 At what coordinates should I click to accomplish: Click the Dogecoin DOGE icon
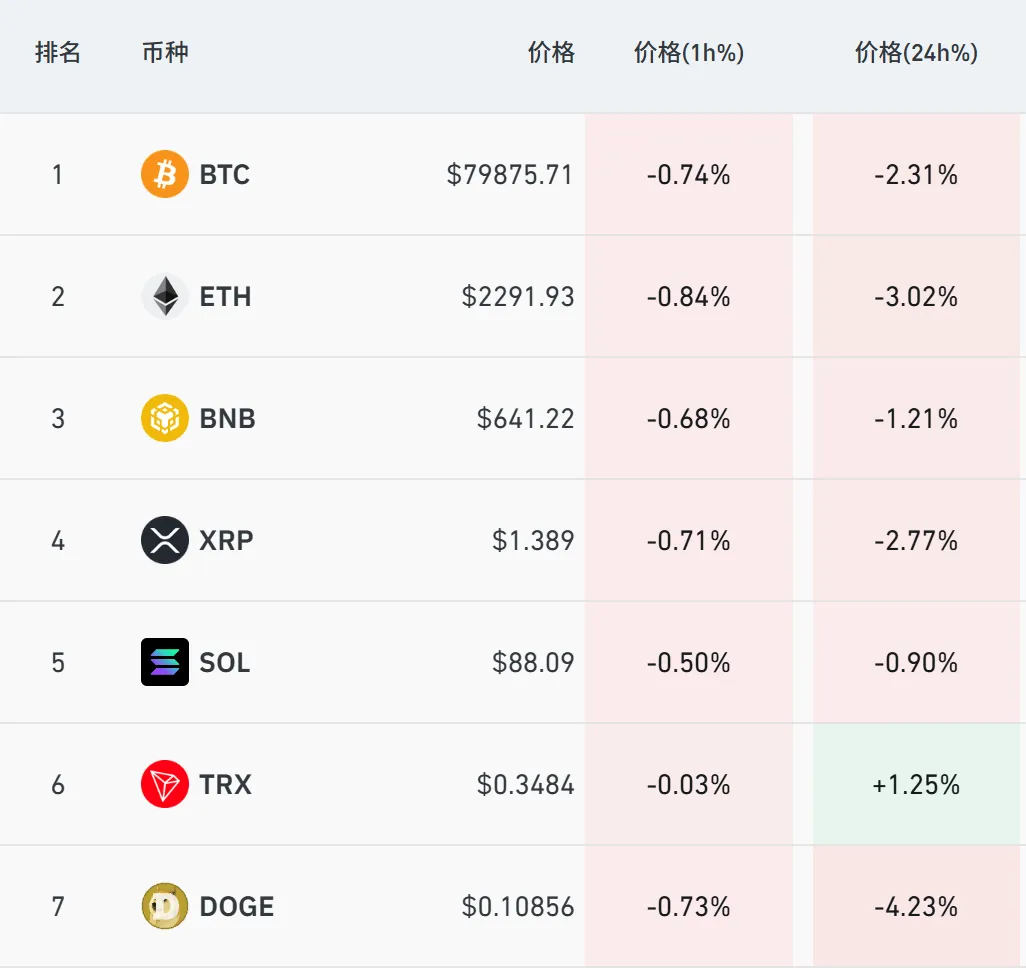point(165,906)
